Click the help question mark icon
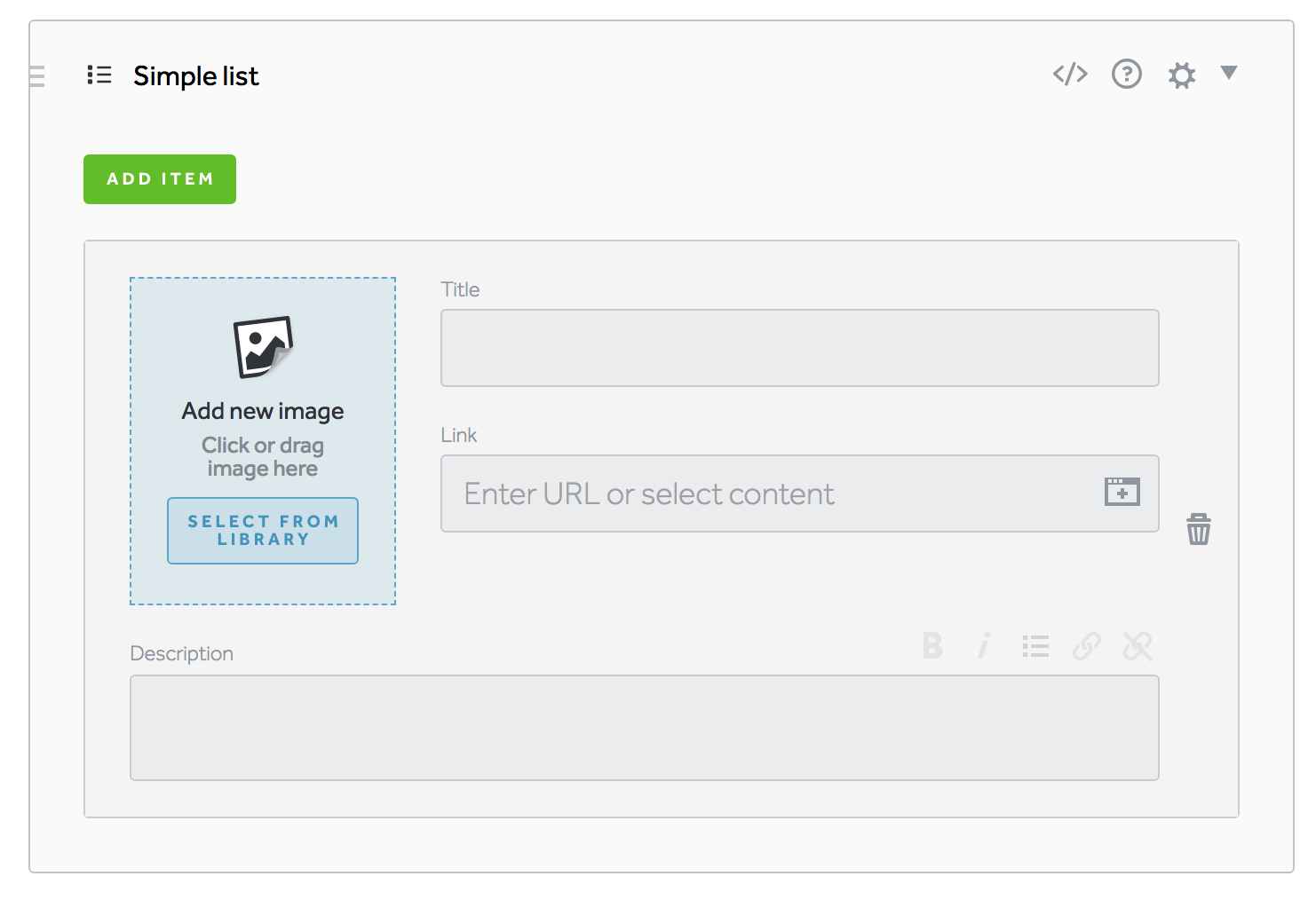Screen dimensions: 1316x900 click(x=1127, y=74)
